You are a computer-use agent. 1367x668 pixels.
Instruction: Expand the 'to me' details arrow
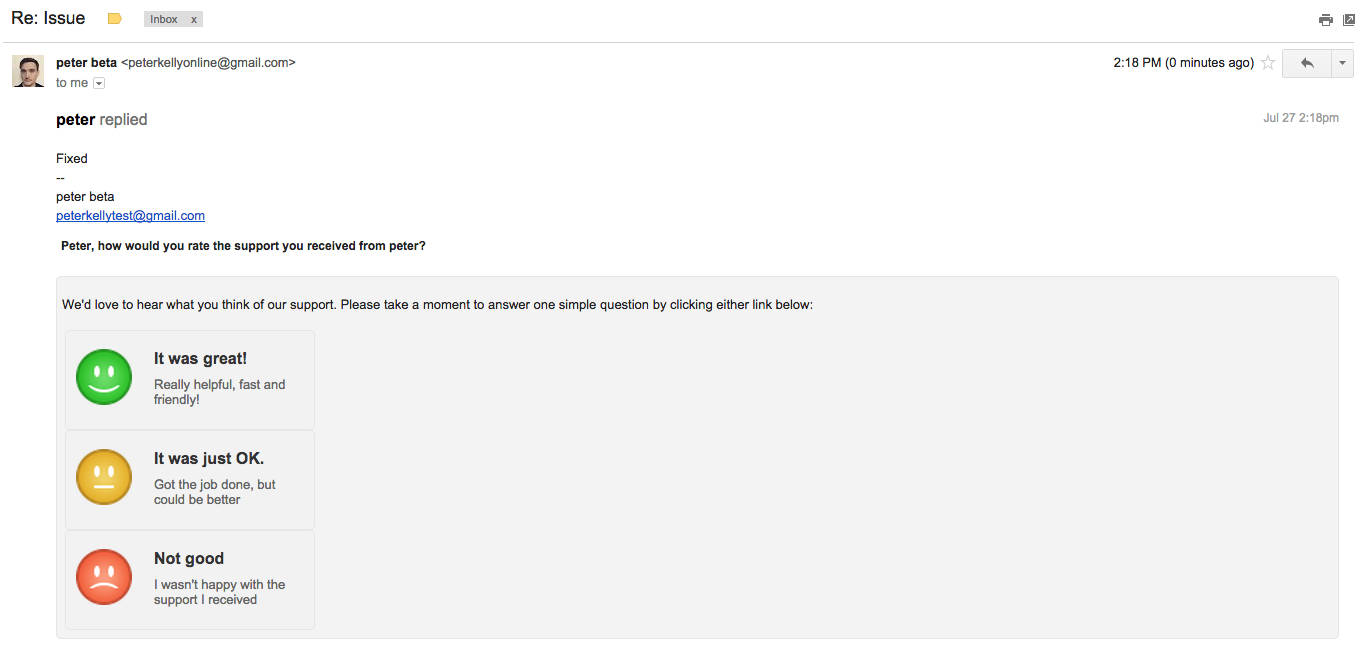(99, 83)
